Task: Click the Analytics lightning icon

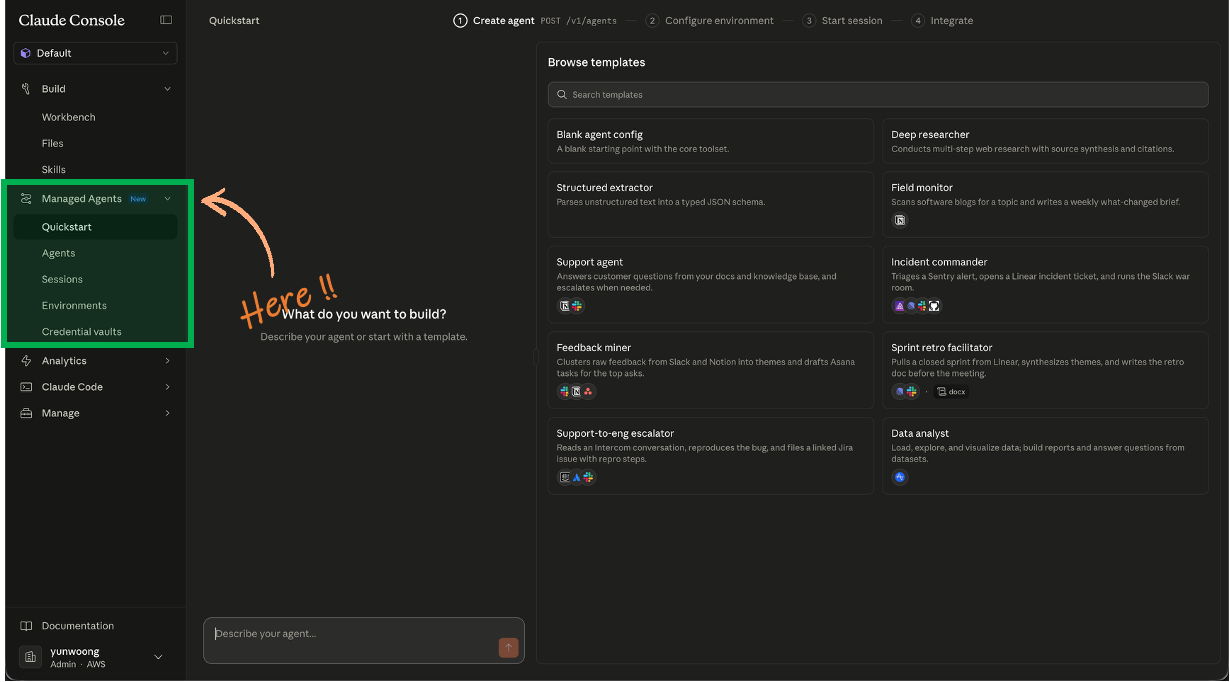Action: pyautogui.click(x=26, y=361)
